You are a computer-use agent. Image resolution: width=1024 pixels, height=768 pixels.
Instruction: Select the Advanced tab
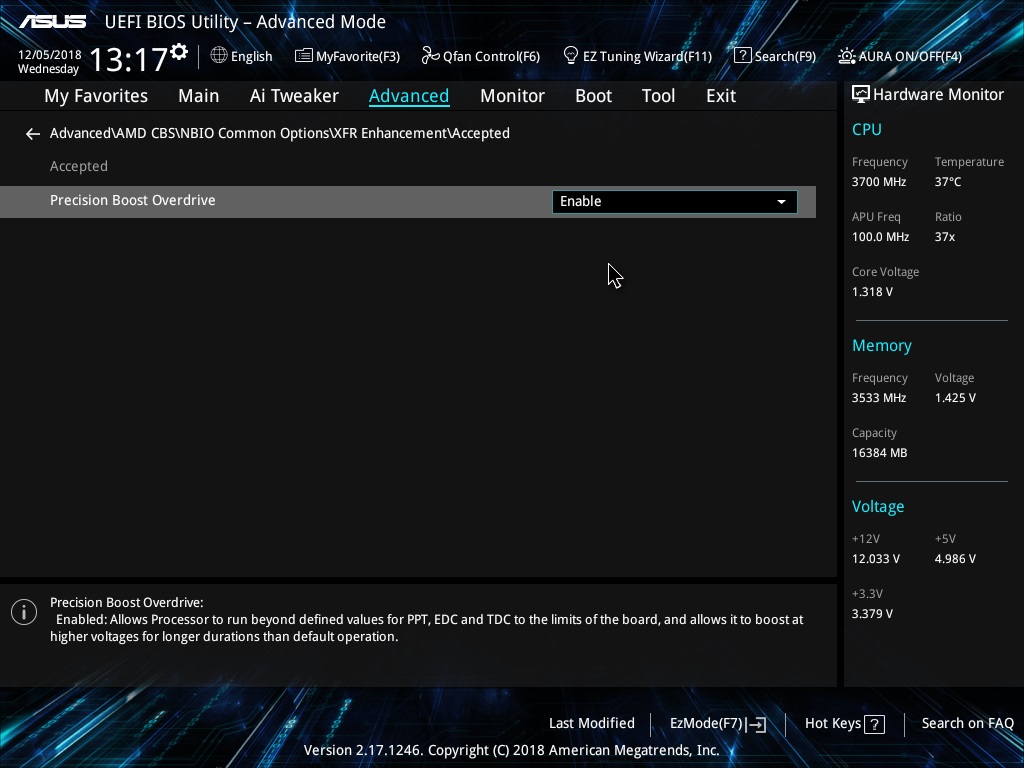[x=409, y=96]
